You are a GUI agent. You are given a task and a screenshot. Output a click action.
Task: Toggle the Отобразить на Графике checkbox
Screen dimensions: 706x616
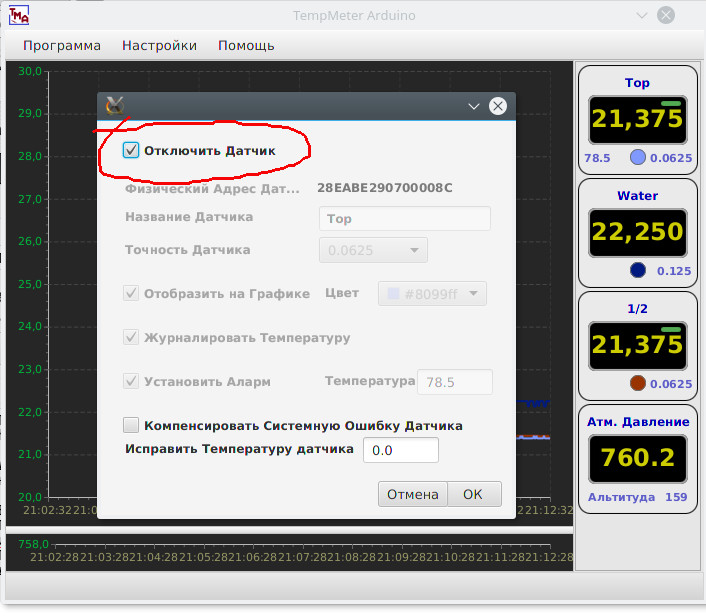131,293
